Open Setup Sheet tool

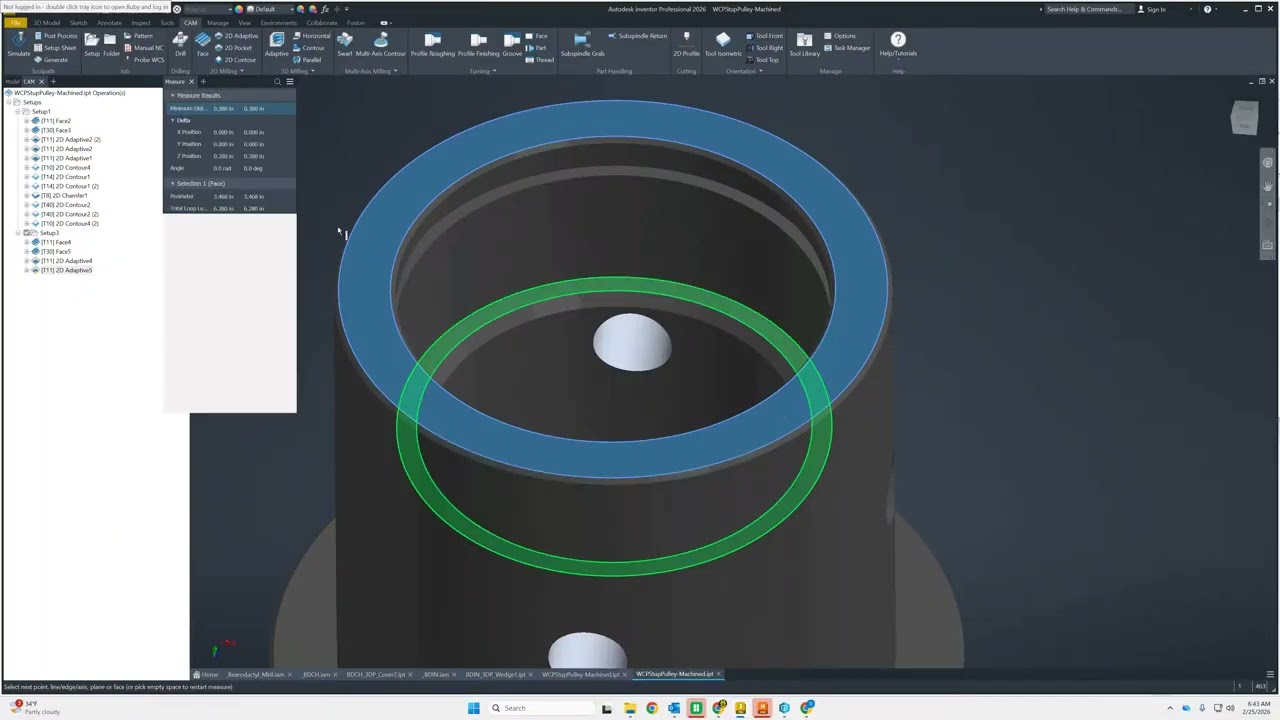[55, 48]
